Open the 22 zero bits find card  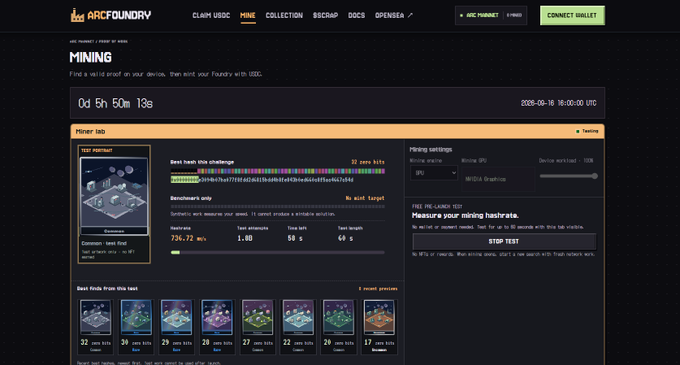coord(298,327)
